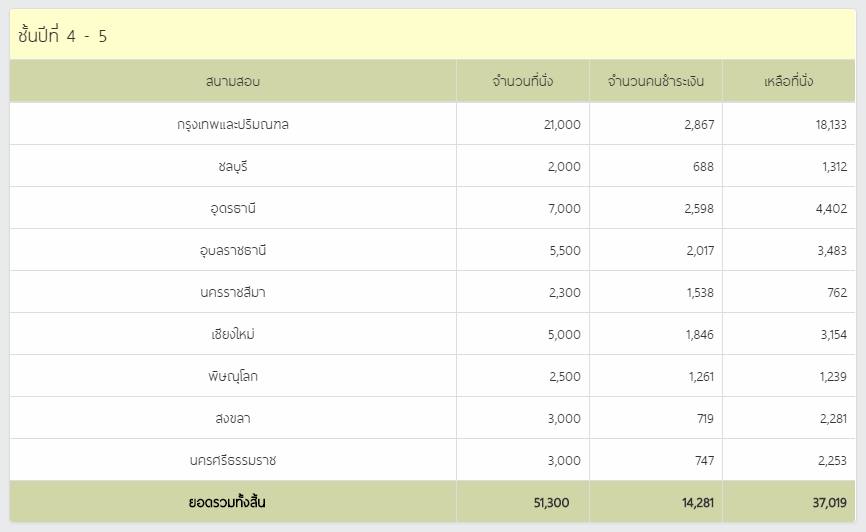Select the ชลบุรี exam venue cell

(233, 166)
